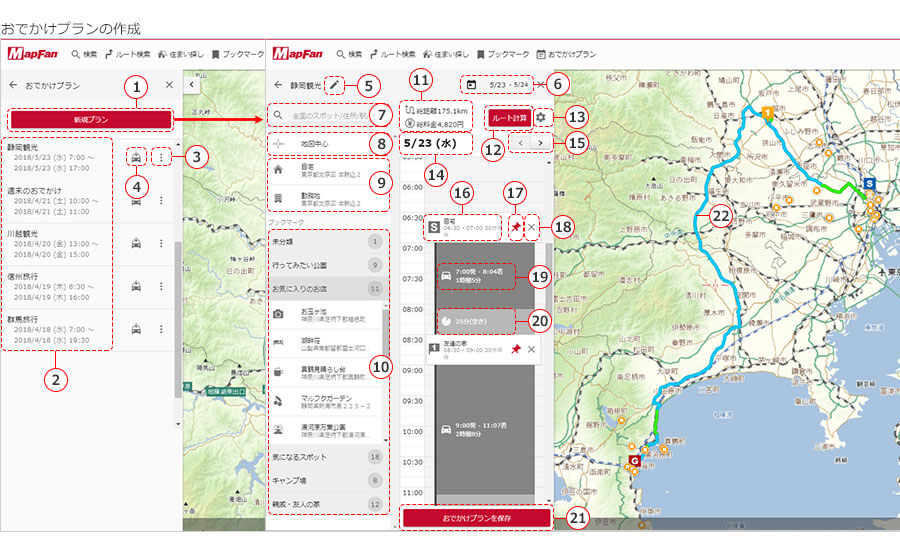Screen dimensions: 900x540
Task: Toggle pin on 友達の家 timeline card
Action: pyautogui.click(x=515, y=349)
